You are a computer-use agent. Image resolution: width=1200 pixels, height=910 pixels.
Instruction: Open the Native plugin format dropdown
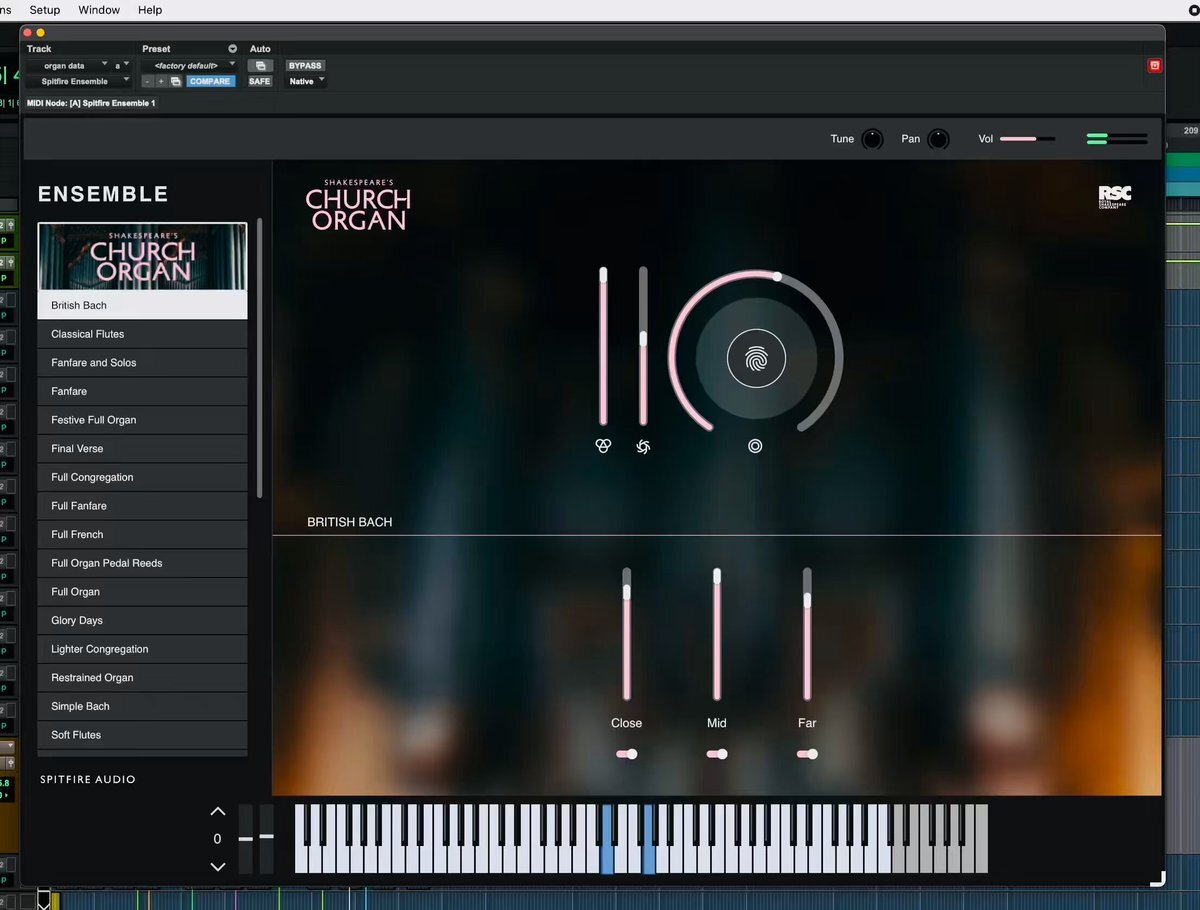pyautogui.click(x=306, y=81)
